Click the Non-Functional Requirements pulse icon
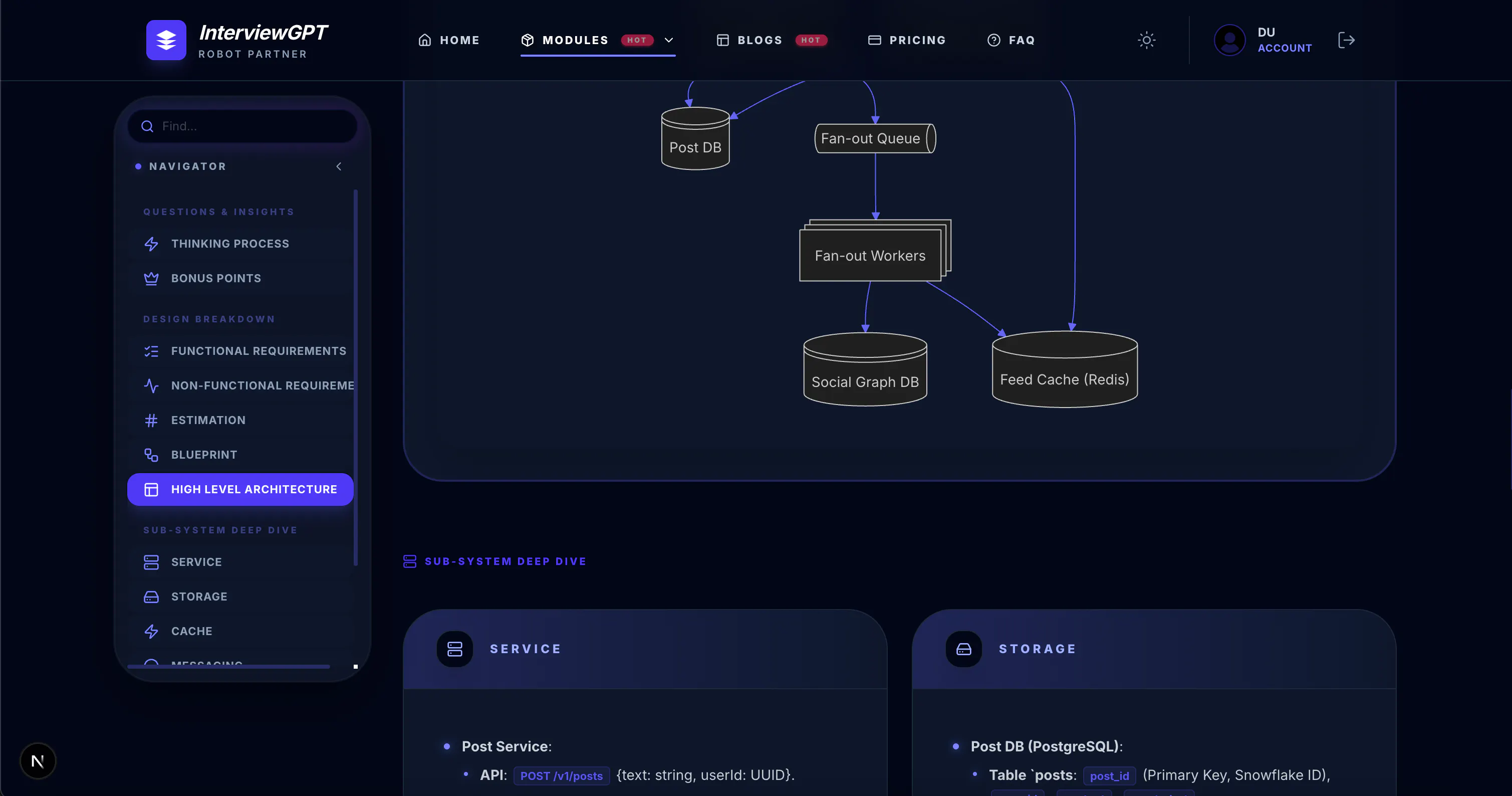The height and width of the screenshot is (796, 1512). (151, 386)
